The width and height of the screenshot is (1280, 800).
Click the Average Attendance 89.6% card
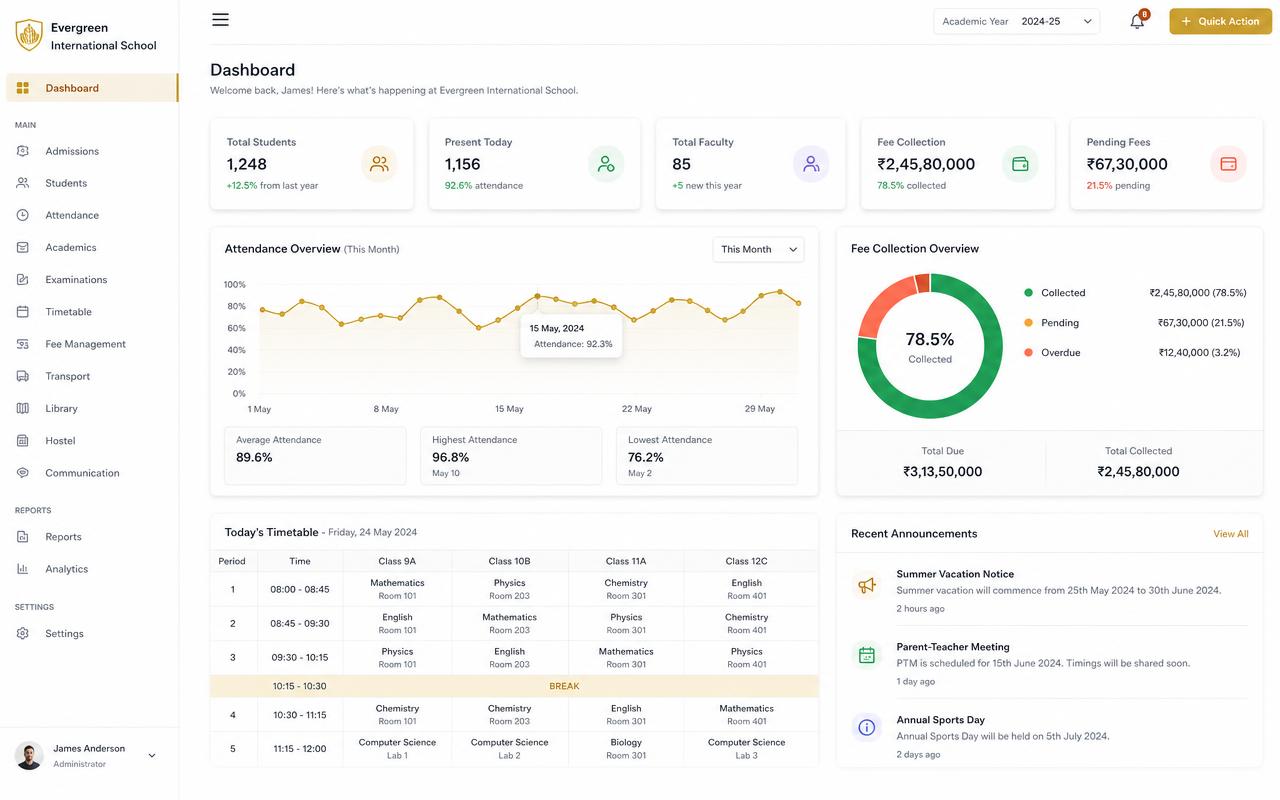[x=315, y=456]
